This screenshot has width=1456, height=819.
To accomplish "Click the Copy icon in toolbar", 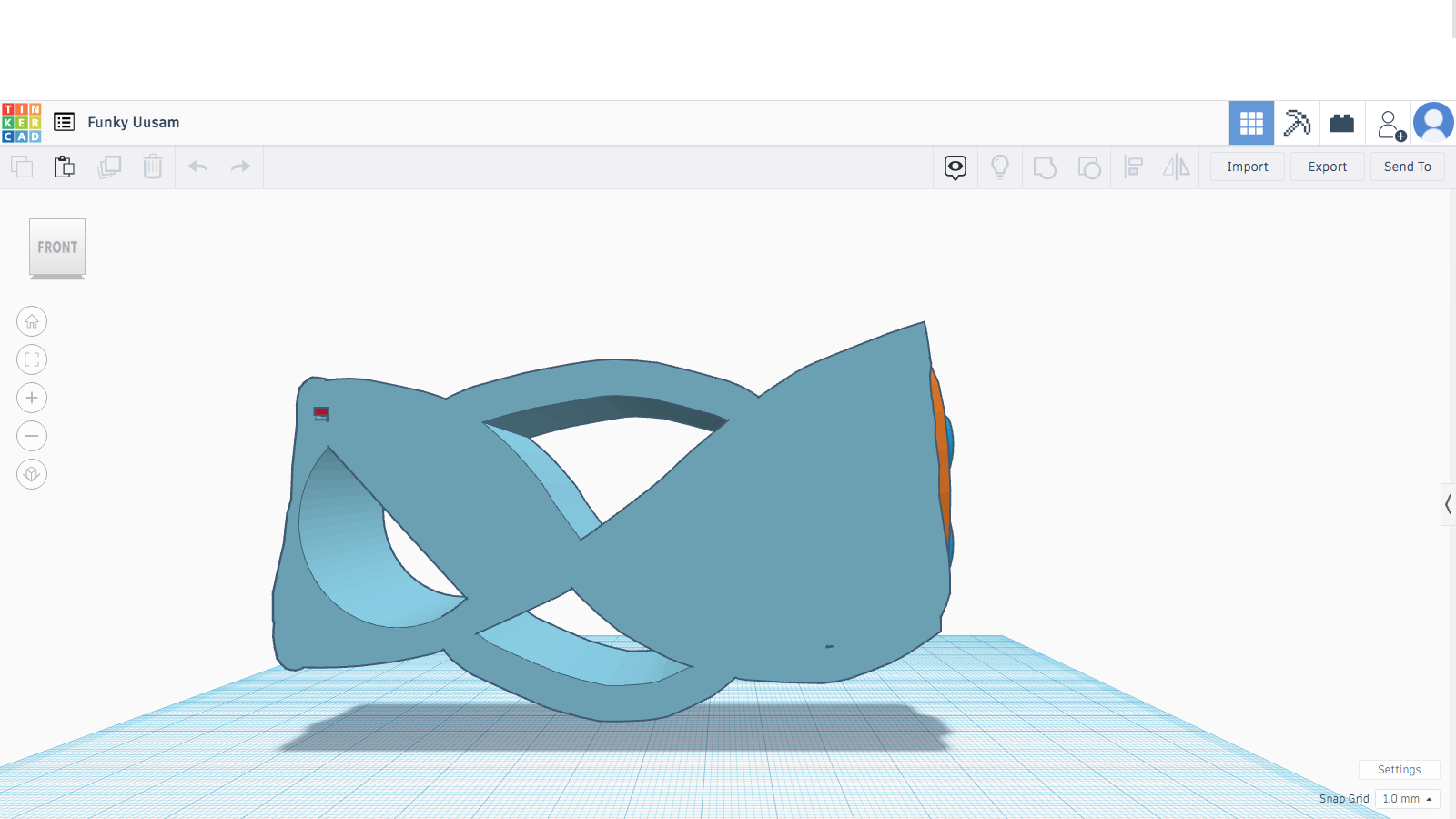I will [22, 167].
